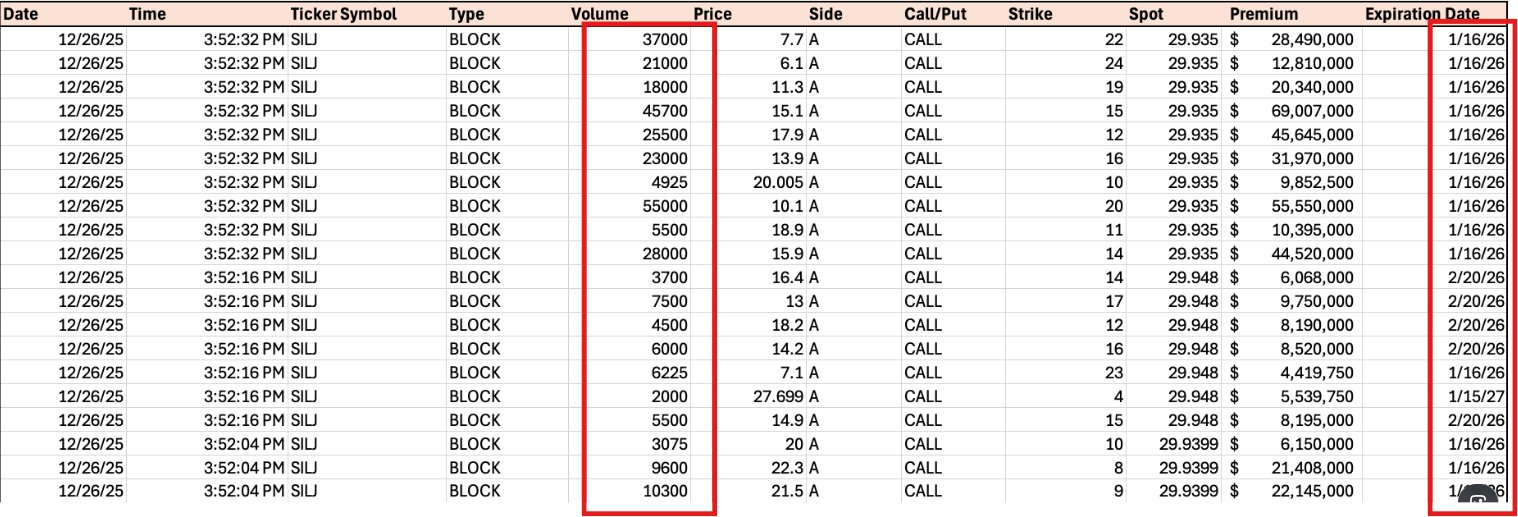Select the premium cell 55,550,000
Viewport: 1518px width, 517px height.
1313,206
